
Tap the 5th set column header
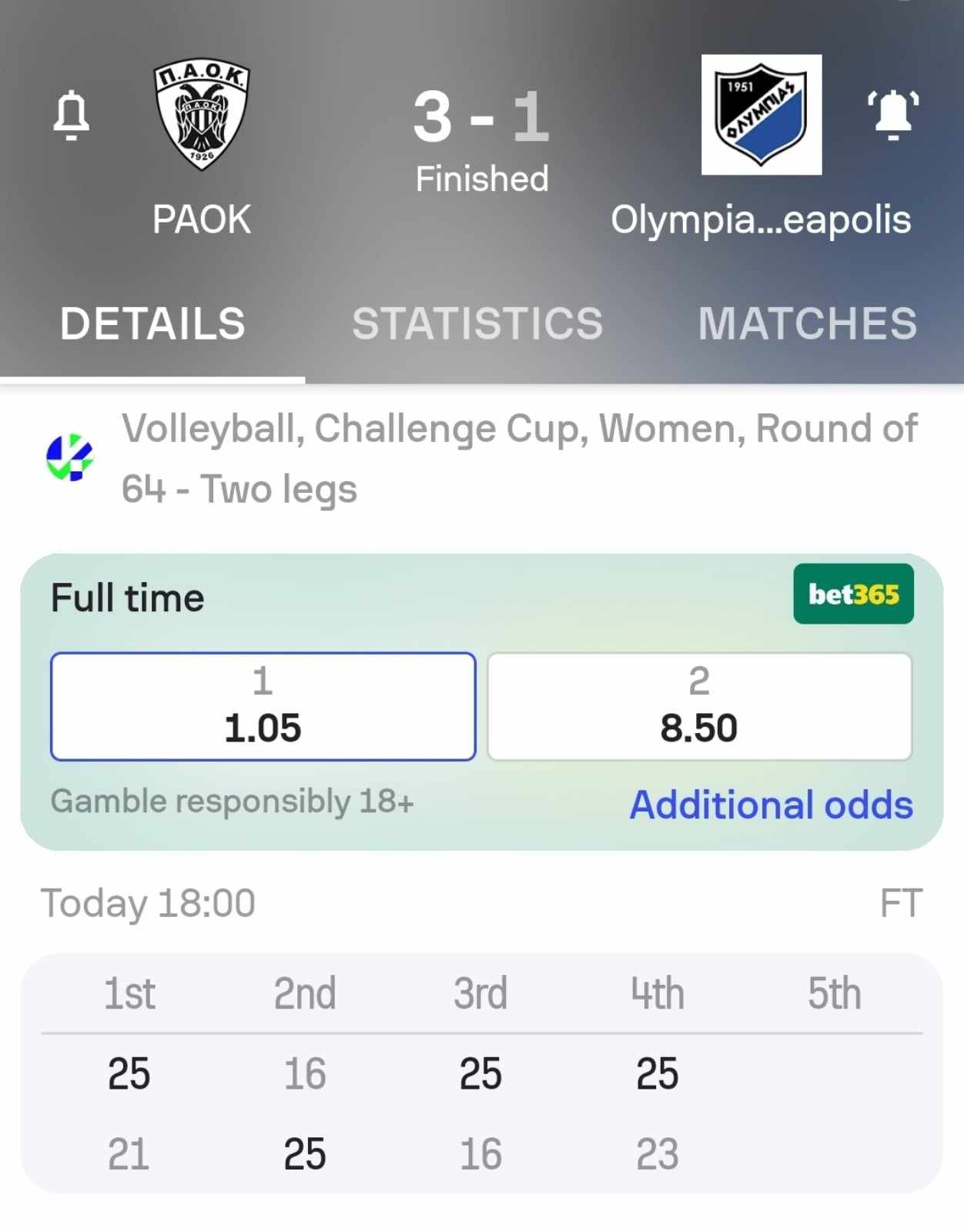(834, 993)
